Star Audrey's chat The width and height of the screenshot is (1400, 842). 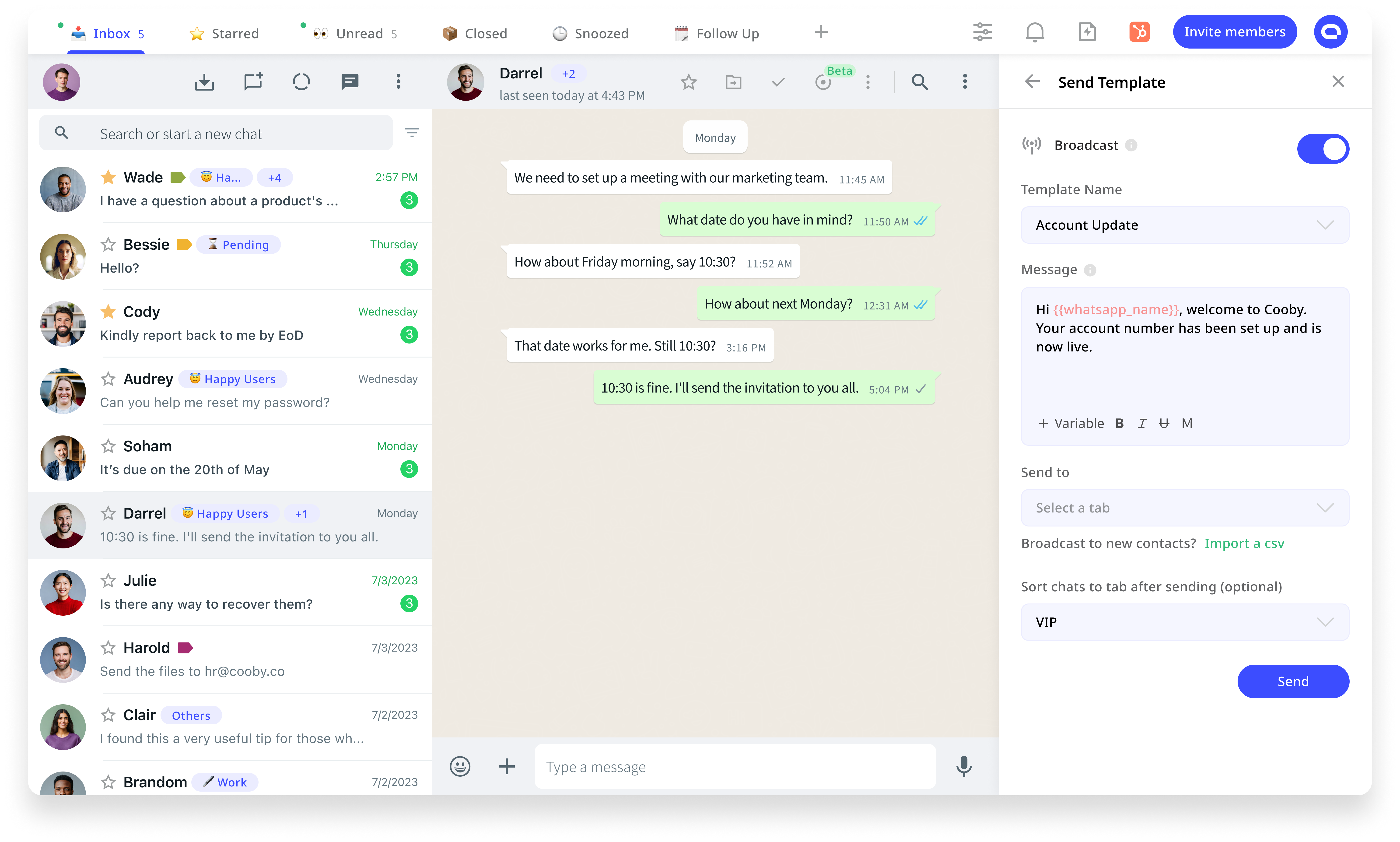pyautogui.click(x=108, y=379)
